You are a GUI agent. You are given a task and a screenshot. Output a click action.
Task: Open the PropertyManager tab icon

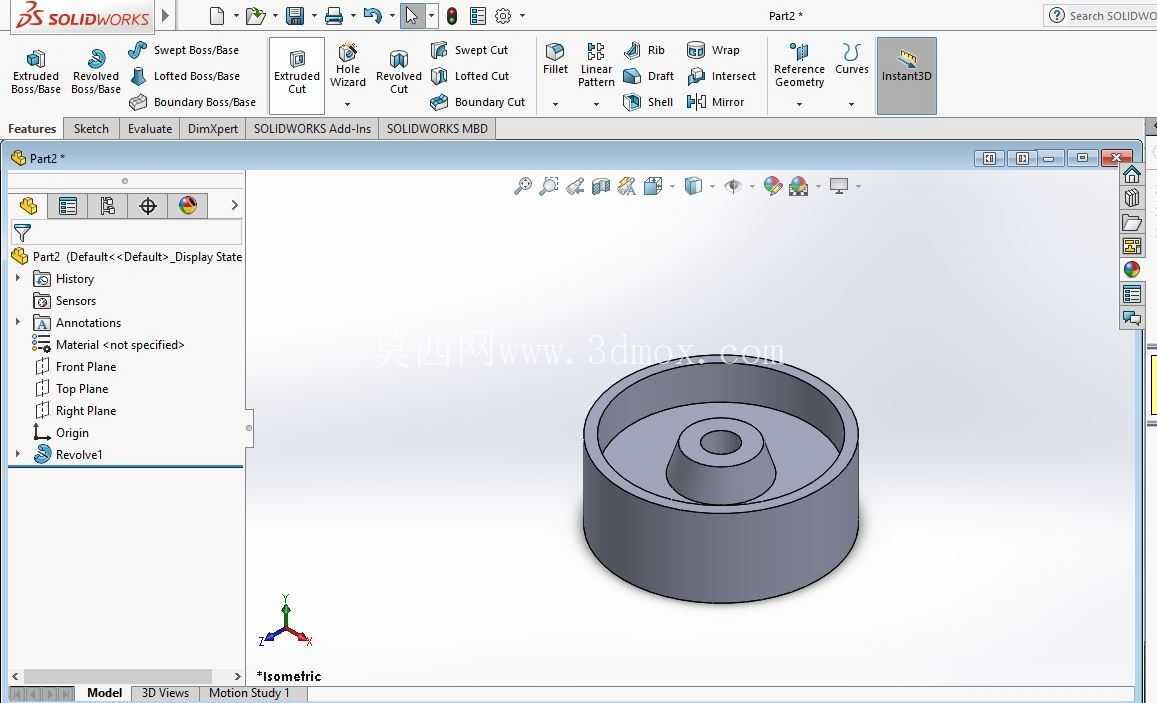click(68, 206)
